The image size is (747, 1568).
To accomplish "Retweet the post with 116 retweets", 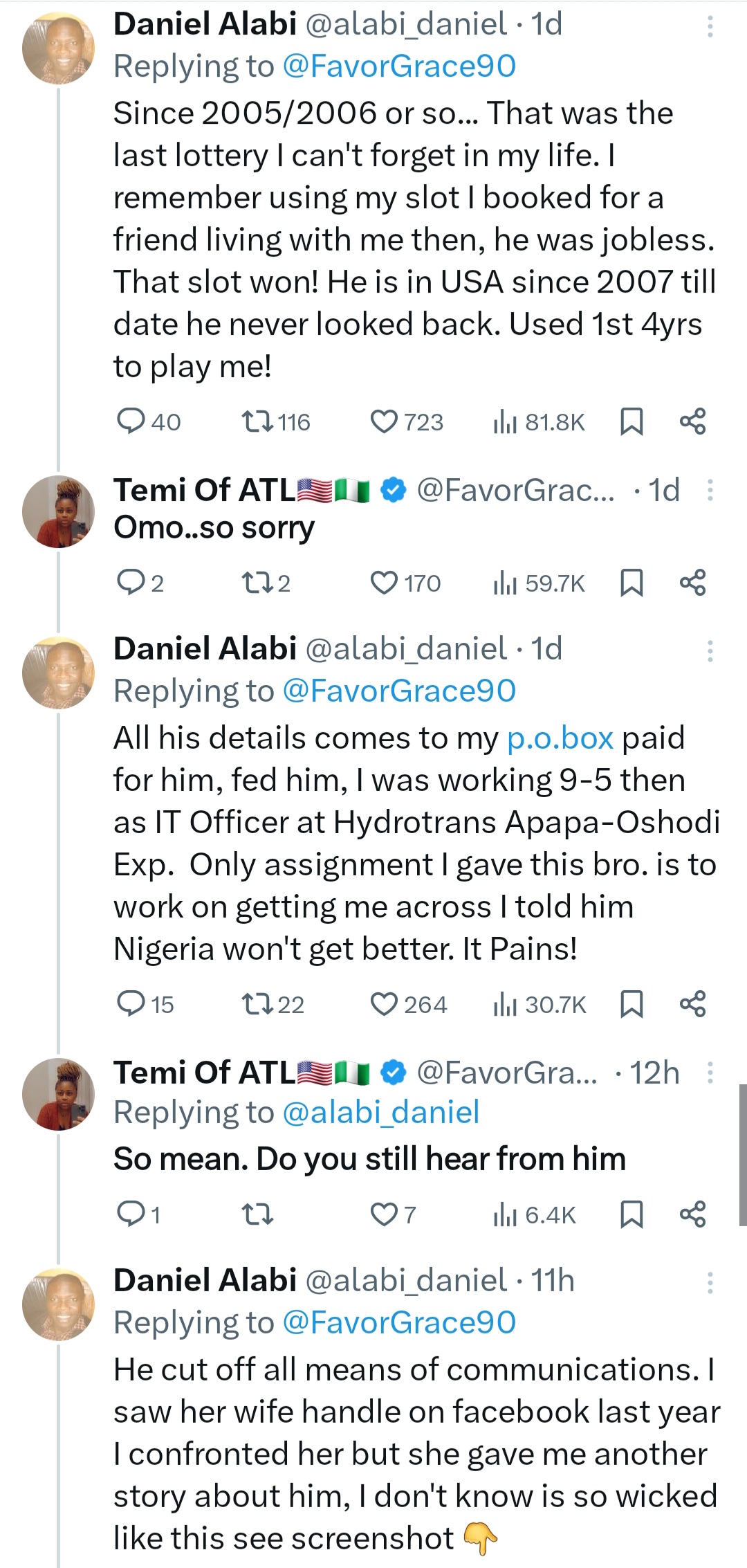I will point(257,421).
